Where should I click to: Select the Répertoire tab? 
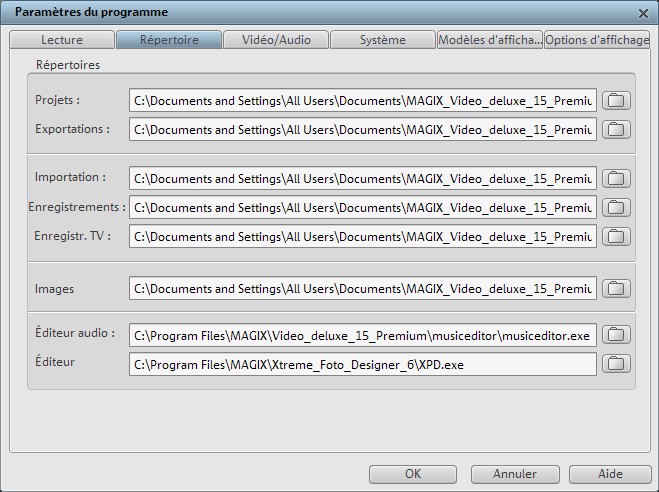(169, 39)
